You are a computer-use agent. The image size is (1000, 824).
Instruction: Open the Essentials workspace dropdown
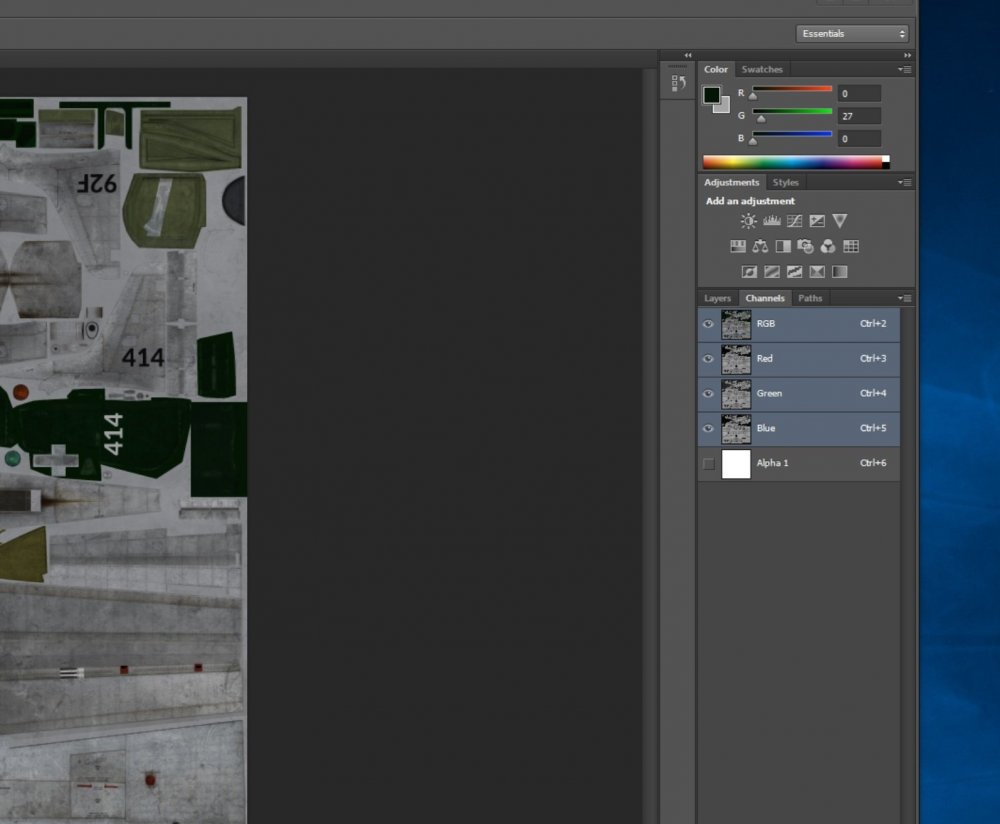(853, 34)
